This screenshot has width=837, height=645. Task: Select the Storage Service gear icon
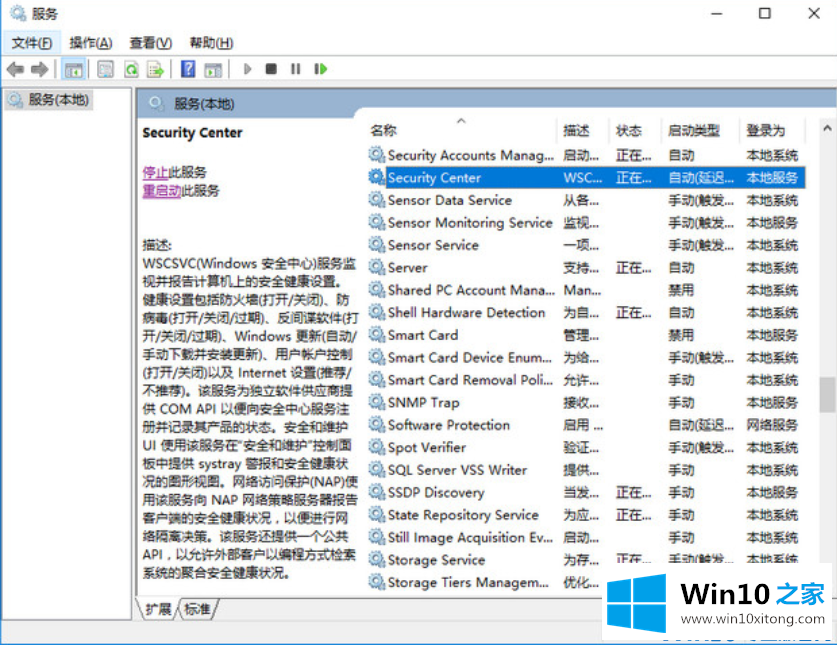[x=376, y=559]
